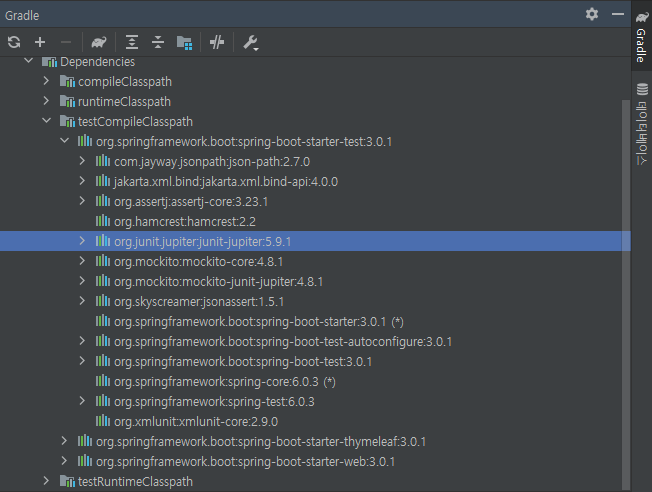
Task: Expand jakarta.xml.bind-api:4.0.0 node
Action: [x=82, y=181]
